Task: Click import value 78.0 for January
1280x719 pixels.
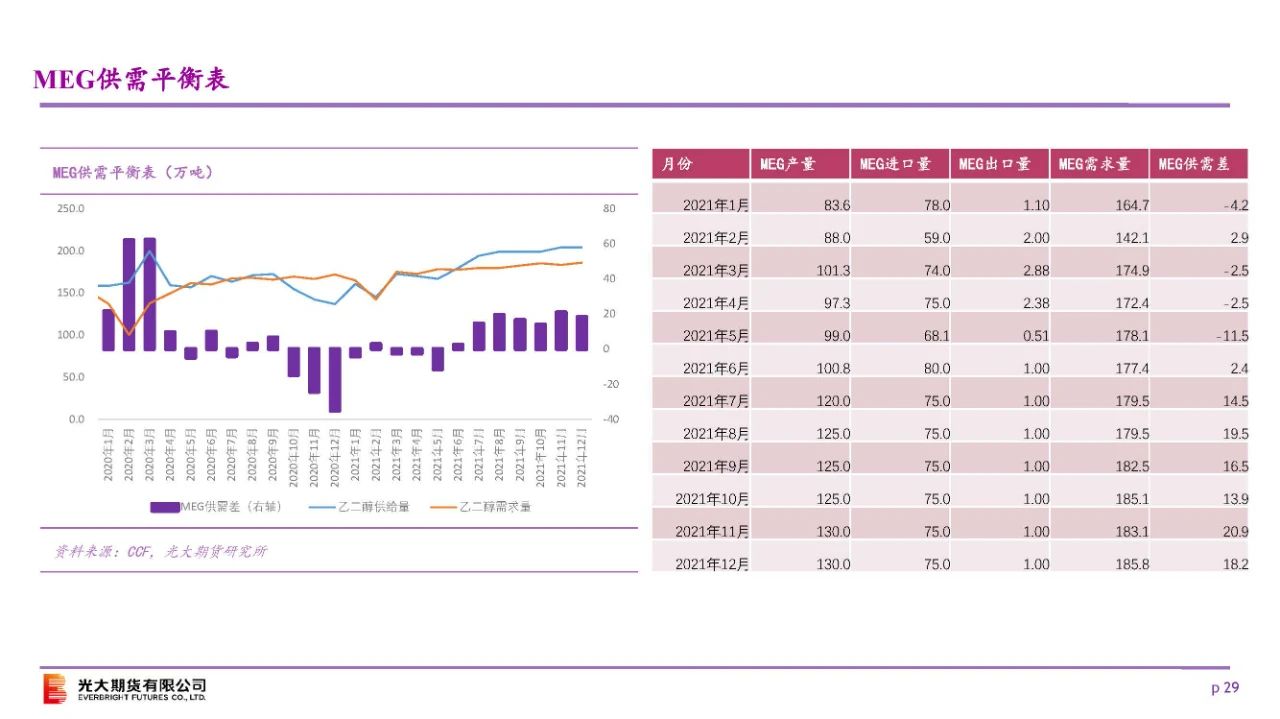Action: [937, 205]
